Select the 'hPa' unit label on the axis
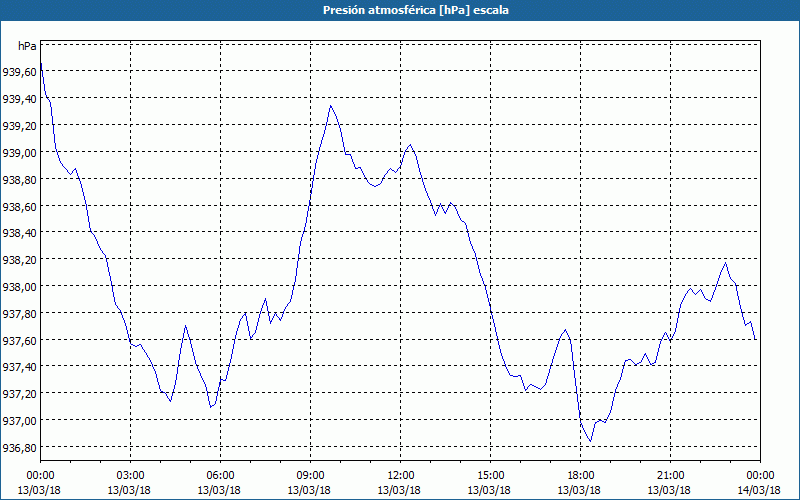This screenshot has height=500, width=800. point(27,46)
